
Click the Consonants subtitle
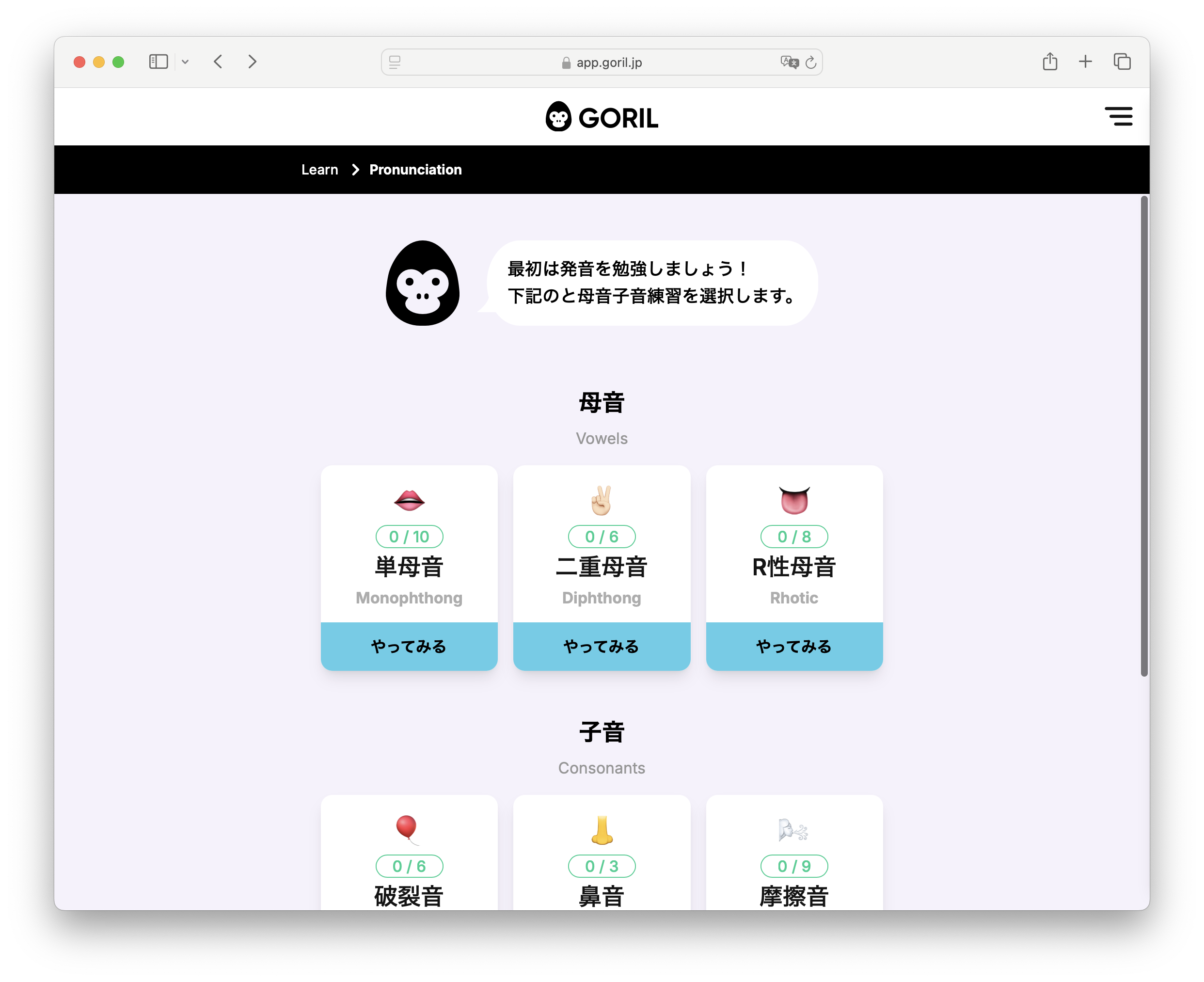coord(602,768)
